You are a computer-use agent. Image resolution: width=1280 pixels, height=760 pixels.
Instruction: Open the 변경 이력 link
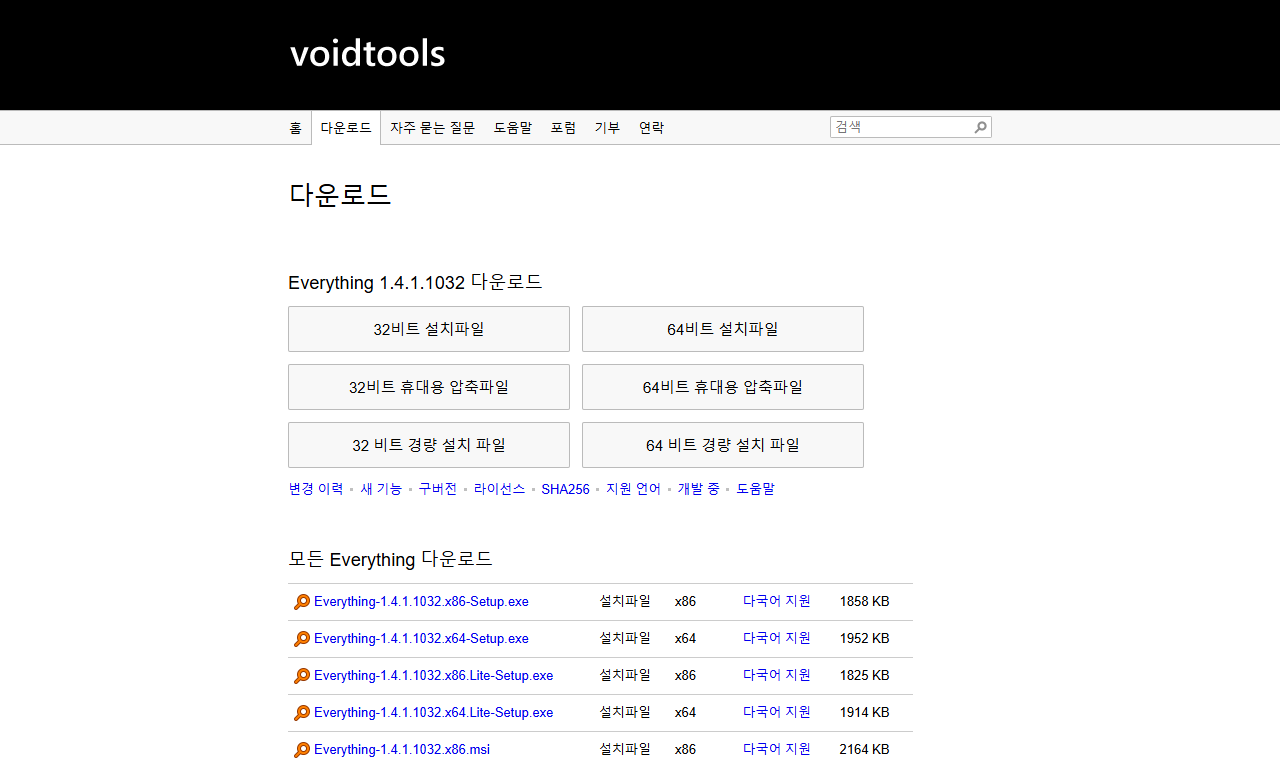pyautogui.click(x=316, y=489)
